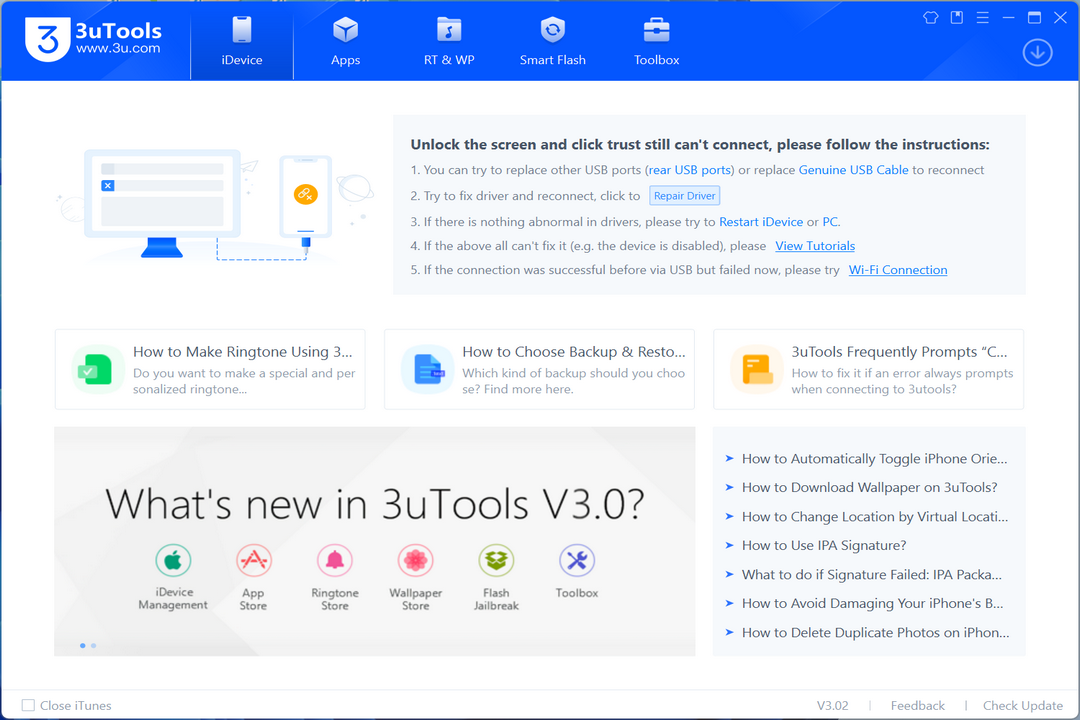Click the Repair Driver button

click(x=685, y=196)
